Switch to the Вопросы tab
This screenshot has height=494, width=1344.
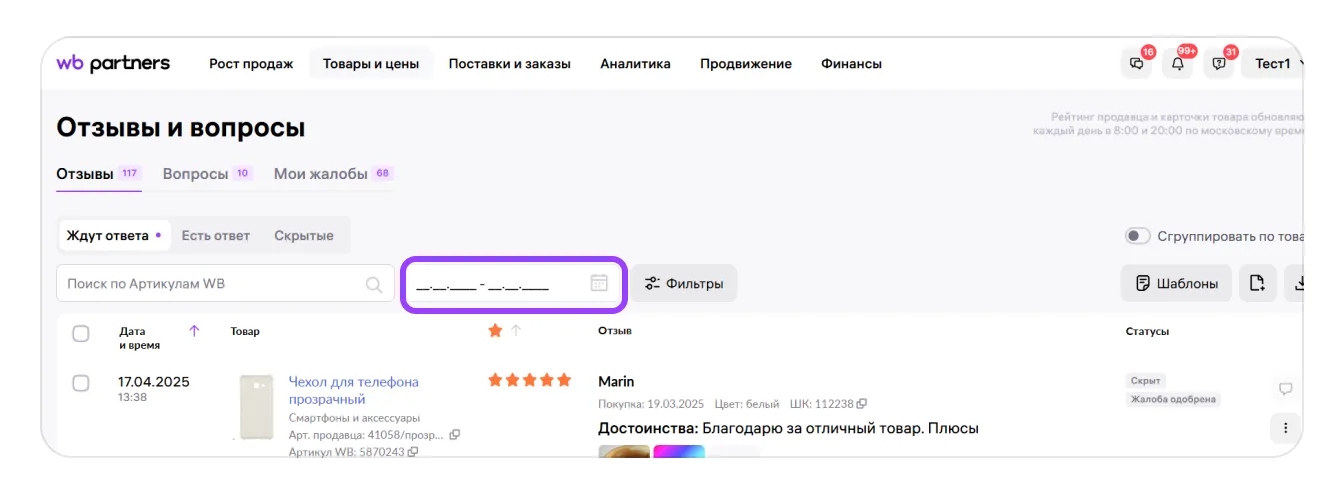click(196, 174)
